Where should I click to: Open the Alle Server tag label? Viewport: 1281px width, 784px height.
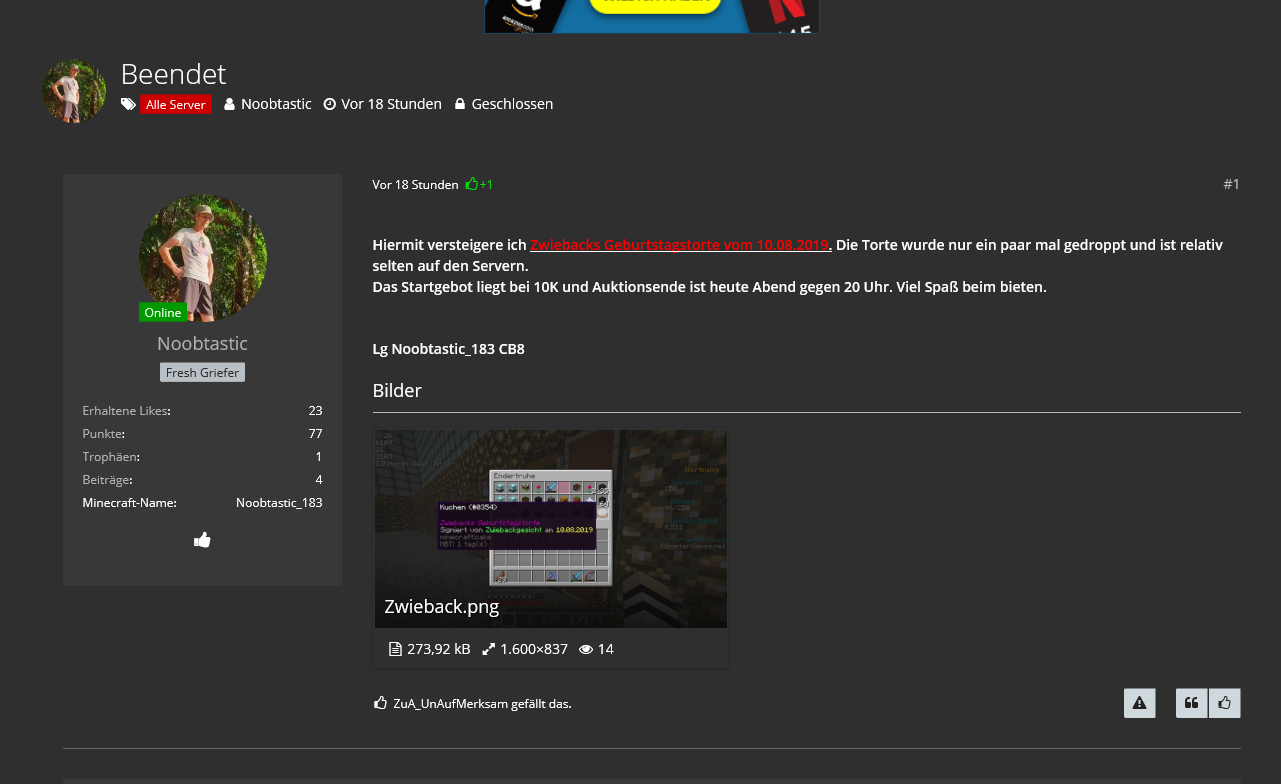click(176, 104)
